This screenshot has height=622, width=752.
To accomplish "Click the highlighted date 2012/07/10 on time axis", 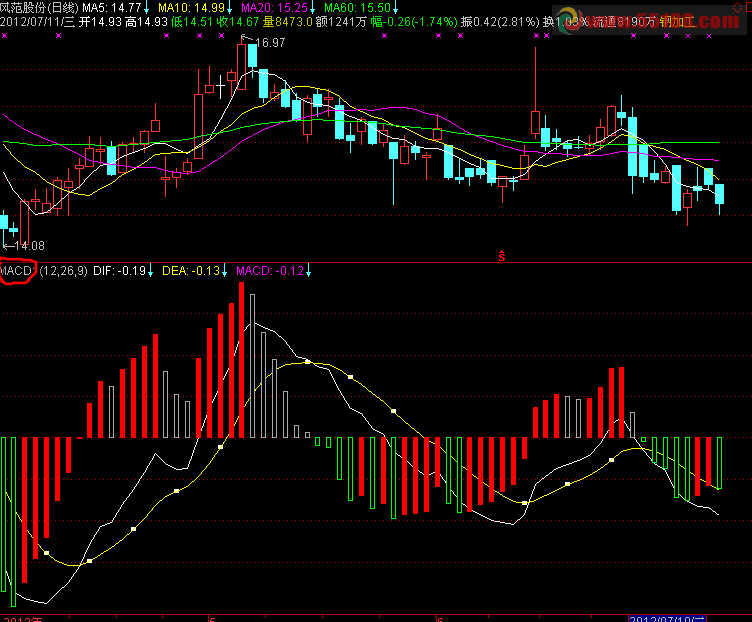I will [667, 619].
